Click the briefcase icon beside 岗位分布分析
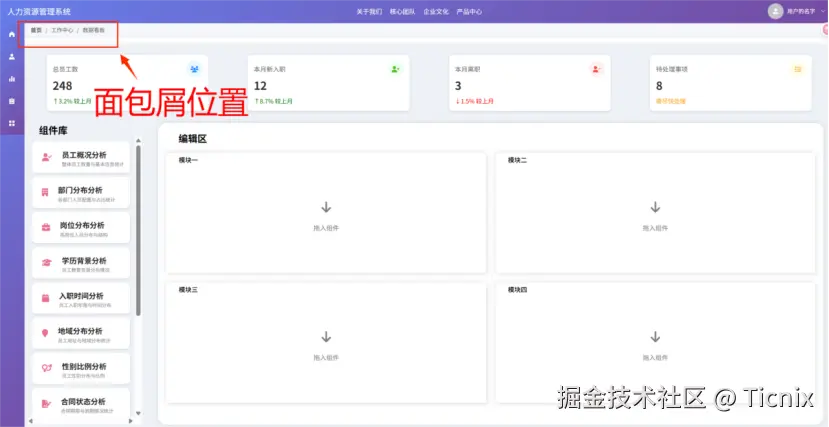Viewport: 829px width, 427px height. coord(46,227)
